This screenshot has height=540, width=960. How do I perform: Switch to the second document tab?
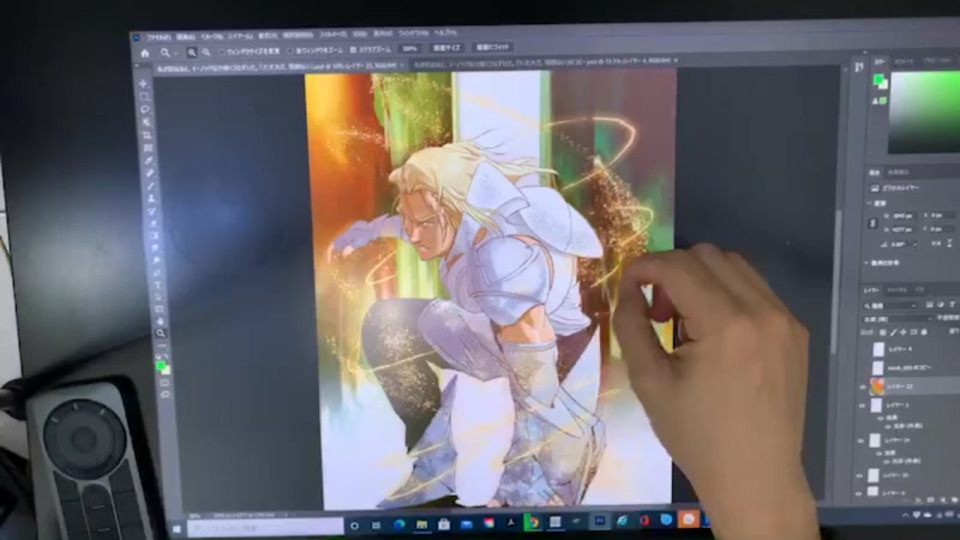(541, 62)
